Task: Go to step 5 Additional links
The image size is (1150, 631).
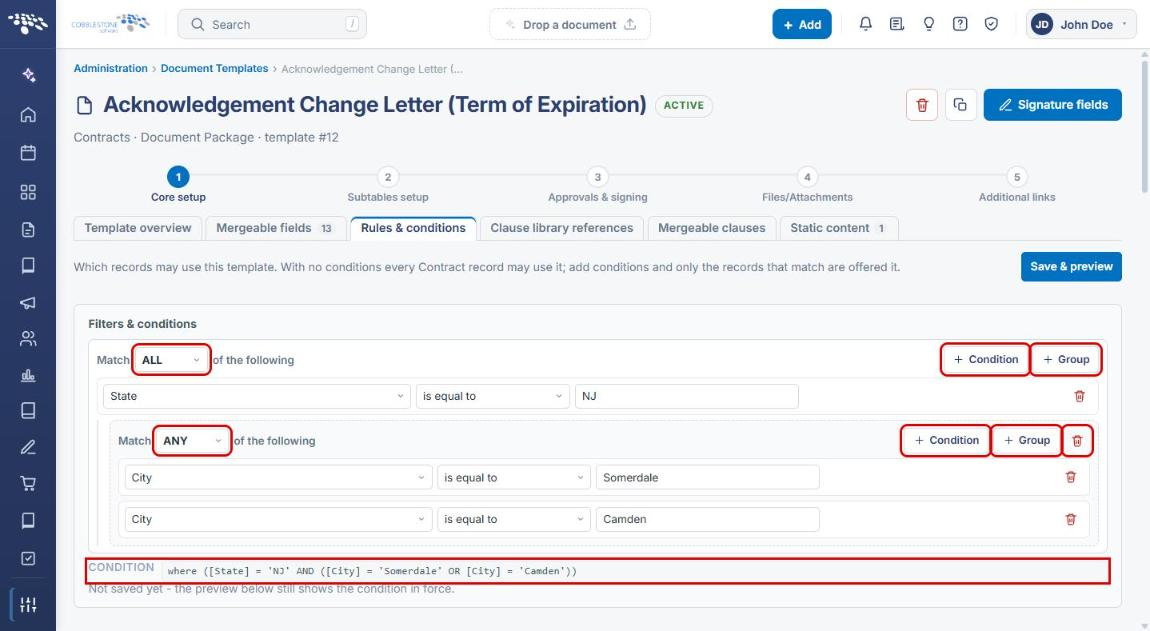Action: pyautogui.click(x=1017, y=185)
